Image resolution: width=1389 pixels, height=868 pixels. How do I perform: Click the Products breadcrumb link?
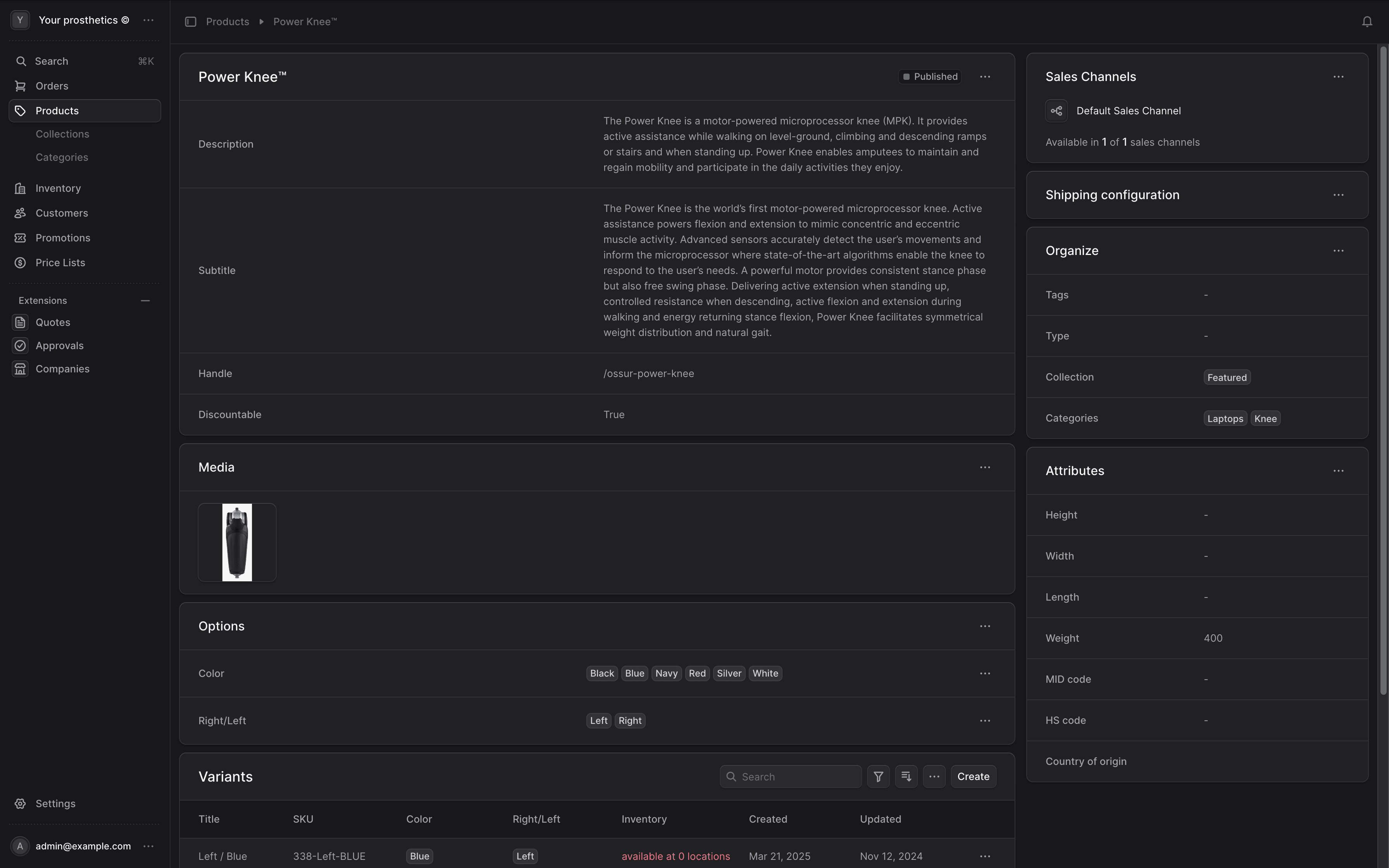point(227,22)
